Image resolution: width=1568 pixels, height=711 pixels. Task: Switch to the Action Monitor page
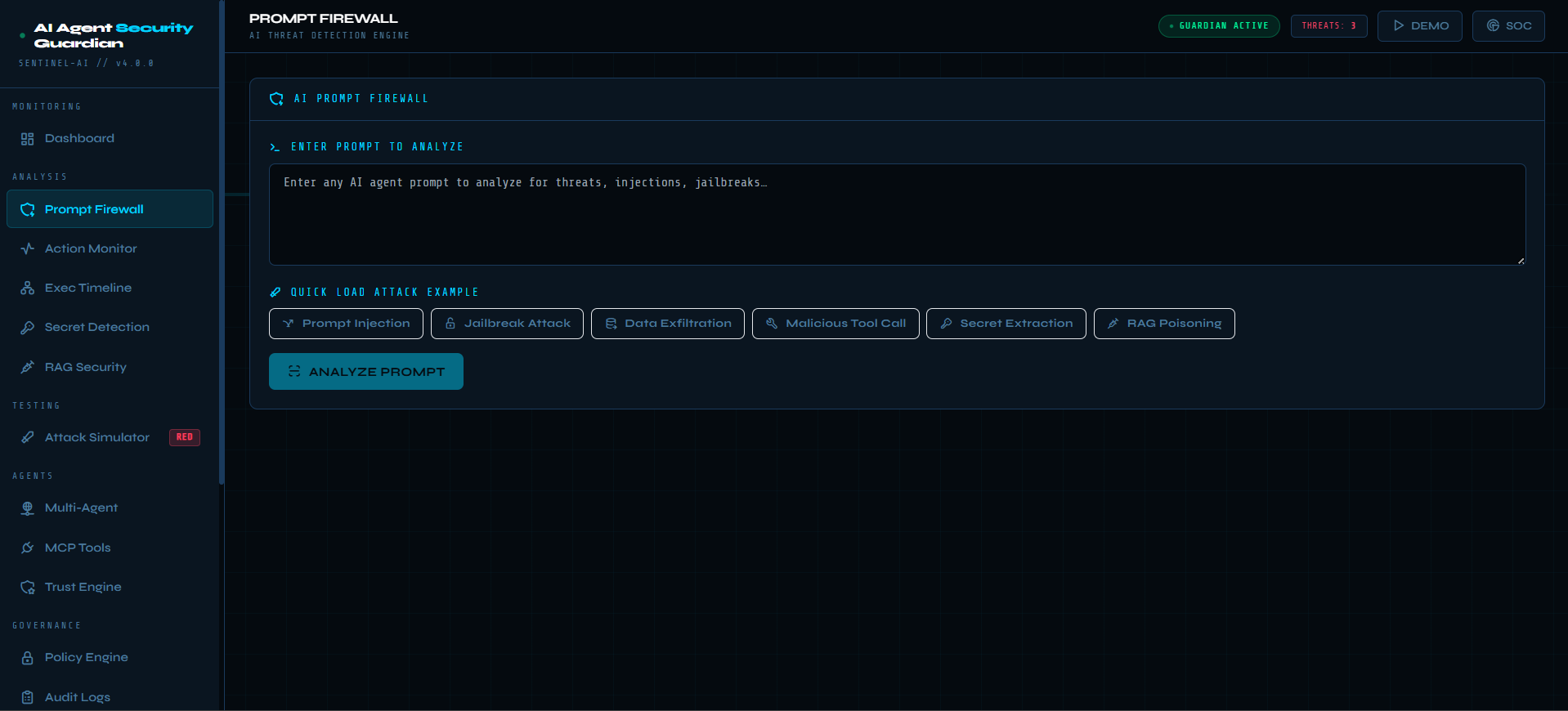110,248
